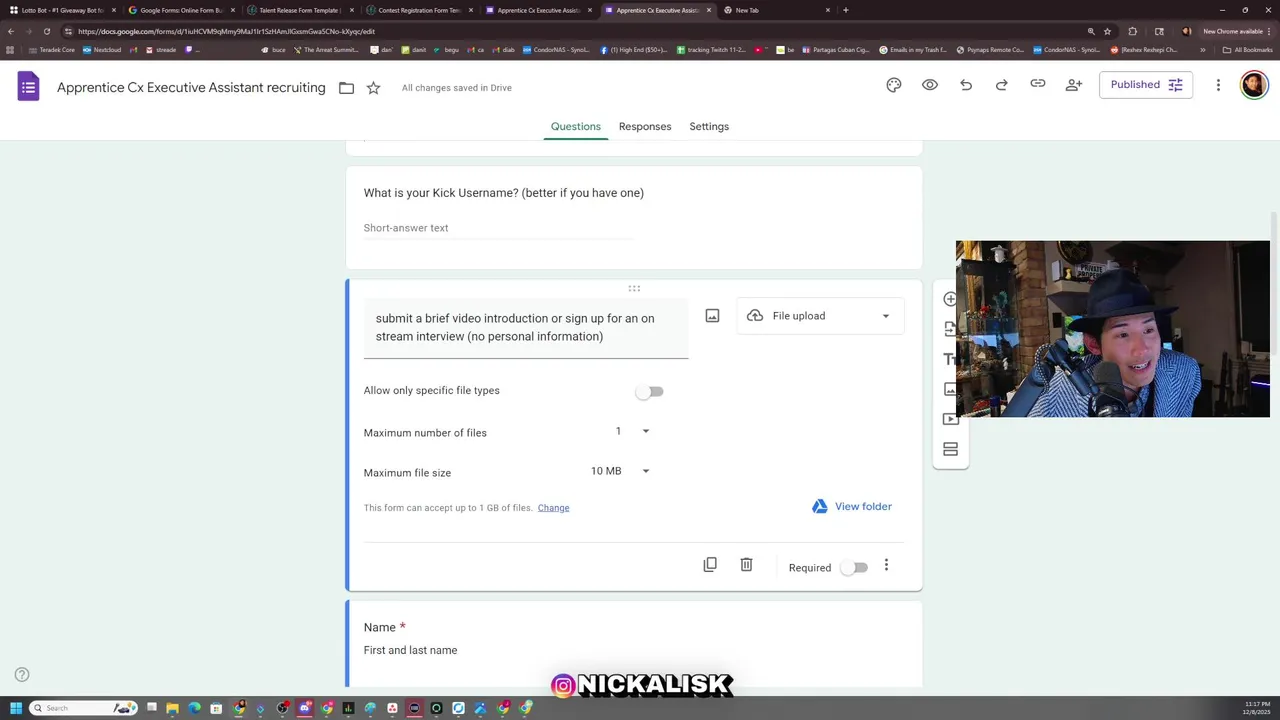Switch to the Settings tab
Screen dimensions: 1280x720
pyautogui.click(x=709, y=126)
